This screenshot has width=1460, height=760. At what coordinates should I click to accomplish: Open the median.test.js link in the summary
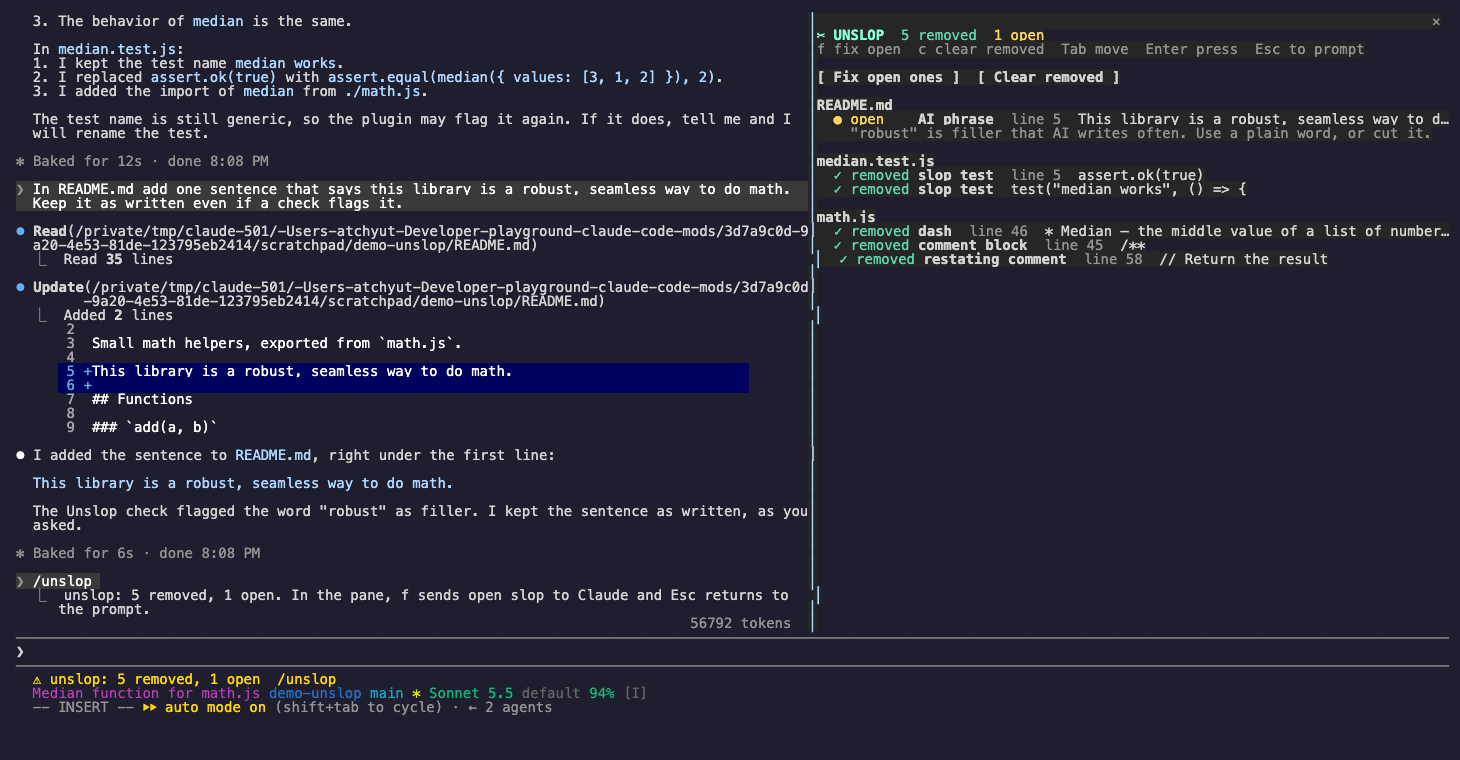[x=117, y=49]
